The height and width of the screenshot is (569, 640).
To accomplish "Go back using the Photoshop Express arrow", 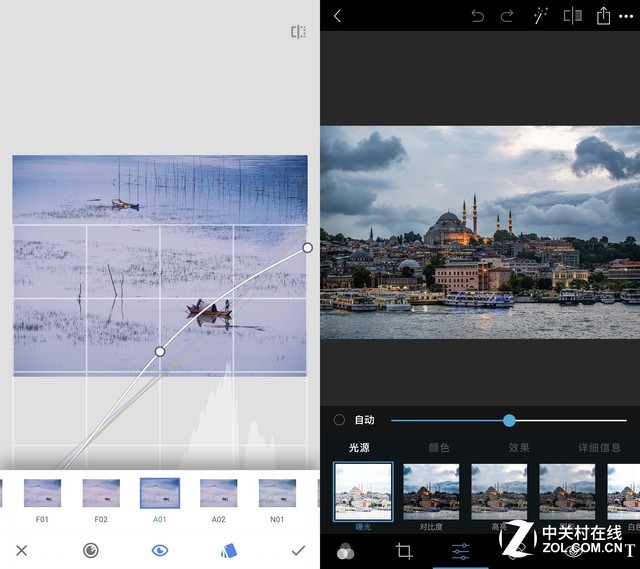I will pyautogui.click(x=337, y=16).
